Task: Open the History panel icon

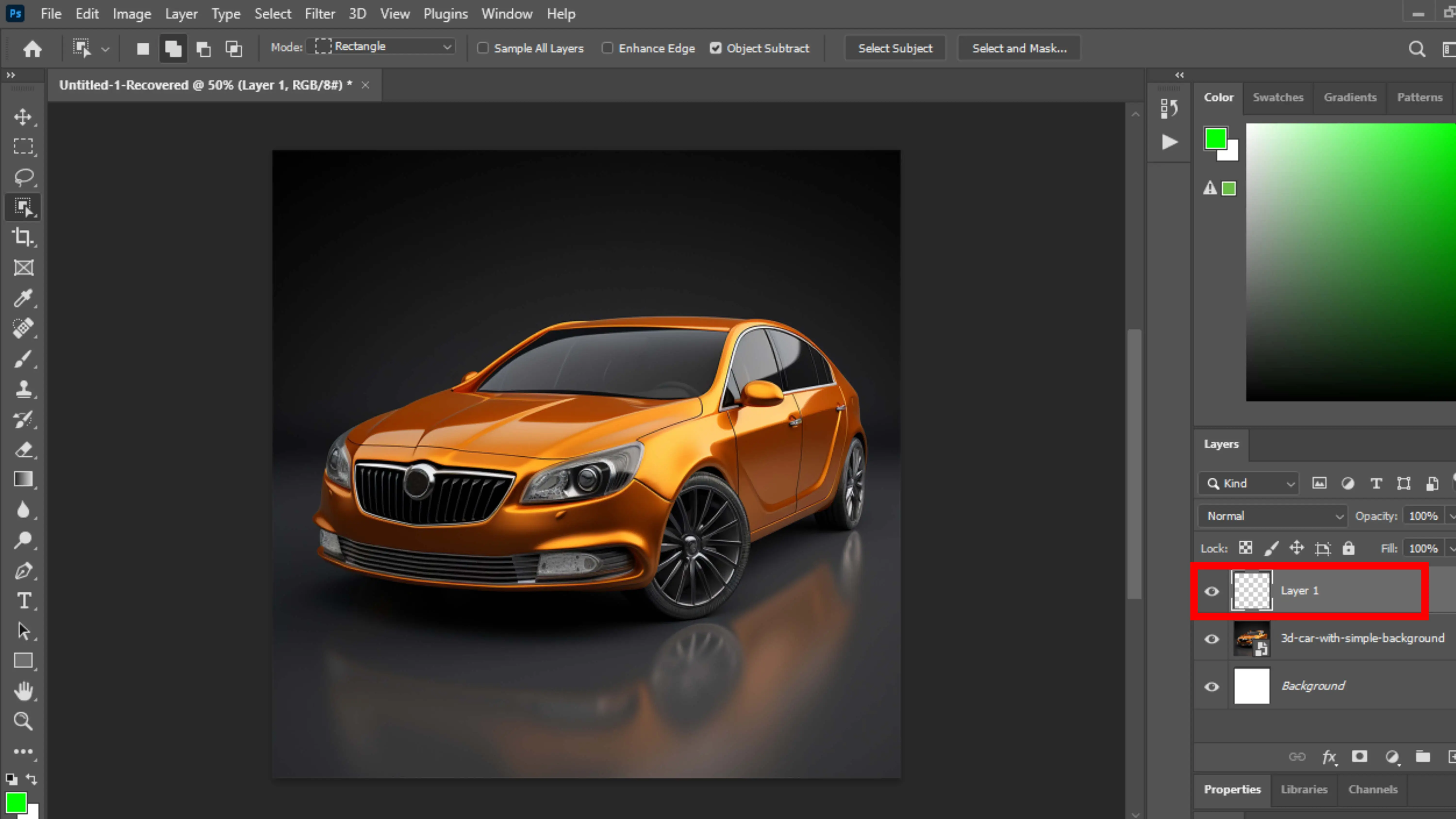Action: point(1169,108)
